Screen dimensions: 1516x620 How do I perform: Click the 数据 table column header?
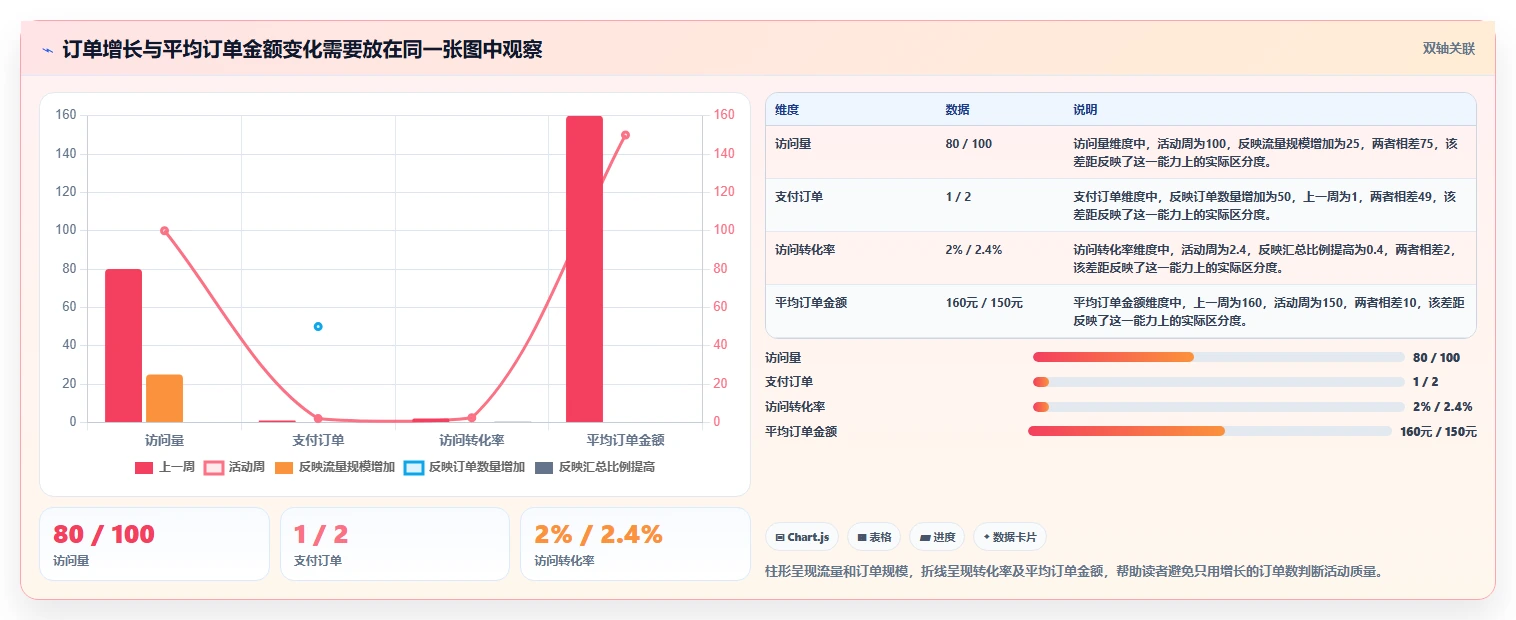click(x=957, y=109)
